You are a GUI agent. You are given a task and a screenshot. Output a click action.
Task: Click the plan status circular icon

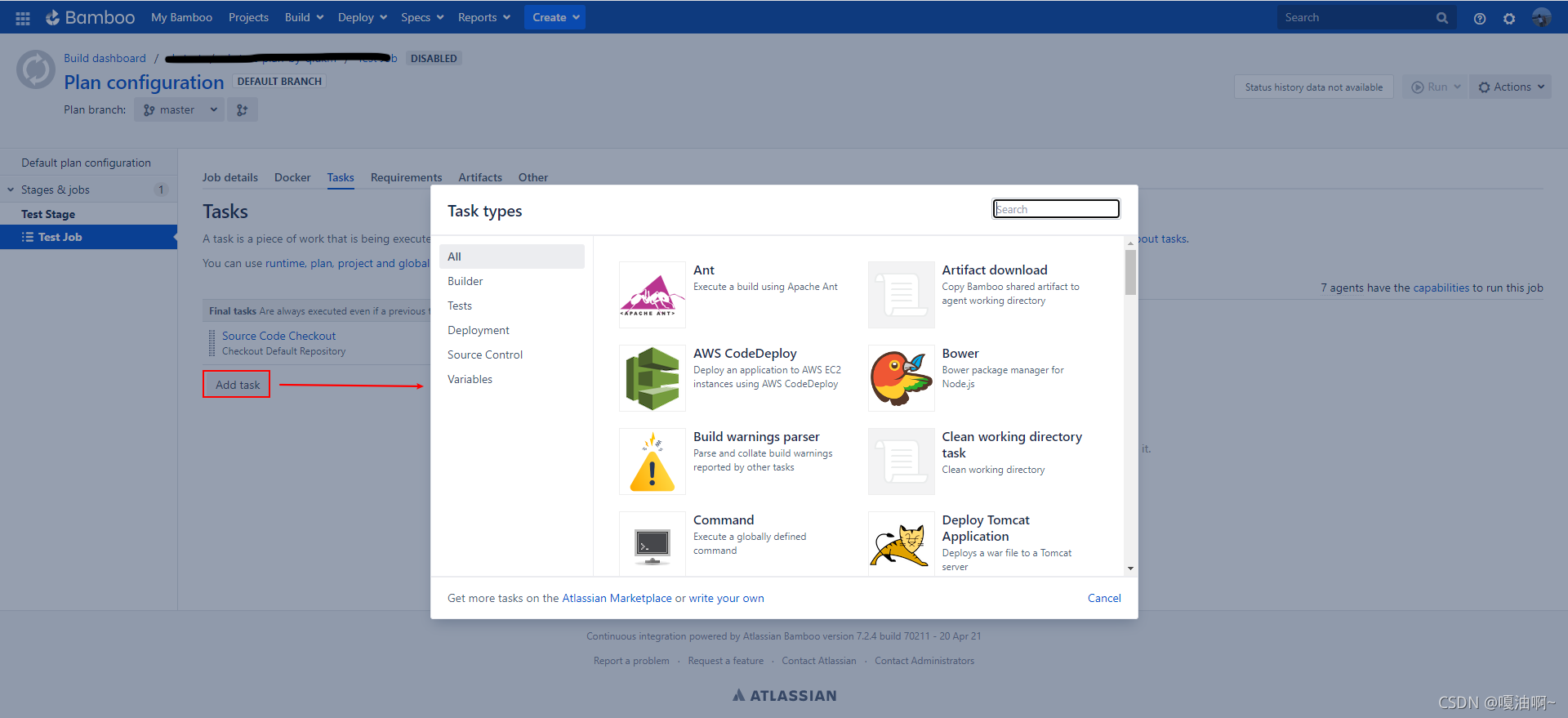(36, 69)
